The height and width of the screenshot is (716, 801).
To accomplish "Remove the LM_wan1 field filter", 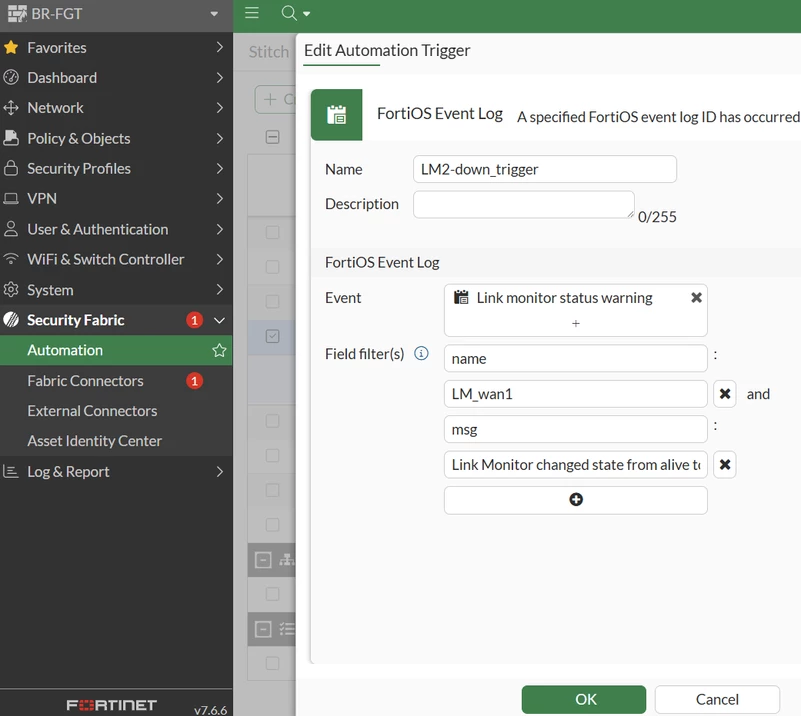I will tap(724, 394).
